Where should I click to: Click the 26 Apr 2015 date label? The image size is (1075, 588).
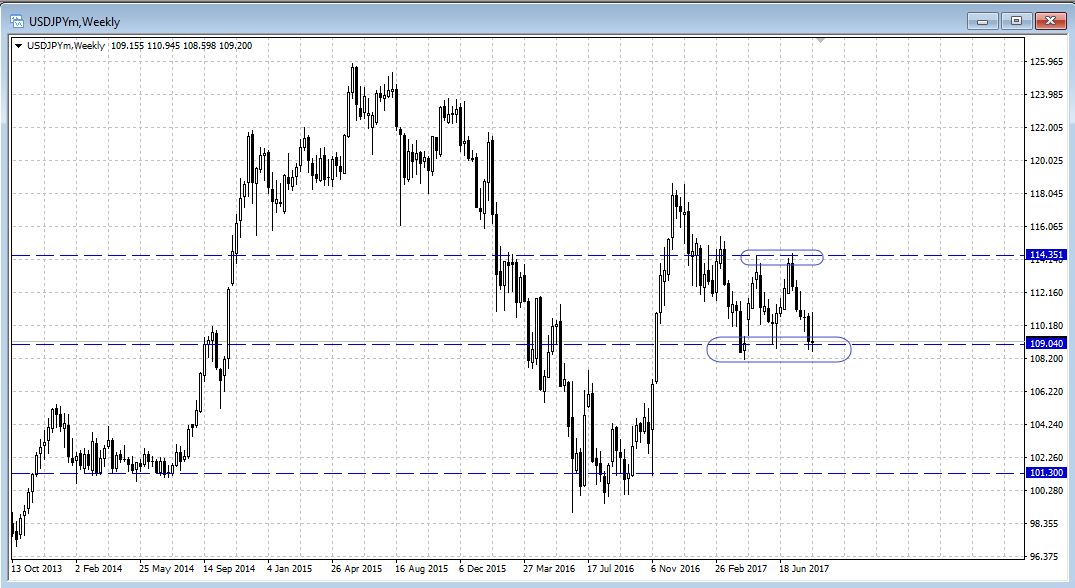356,569
